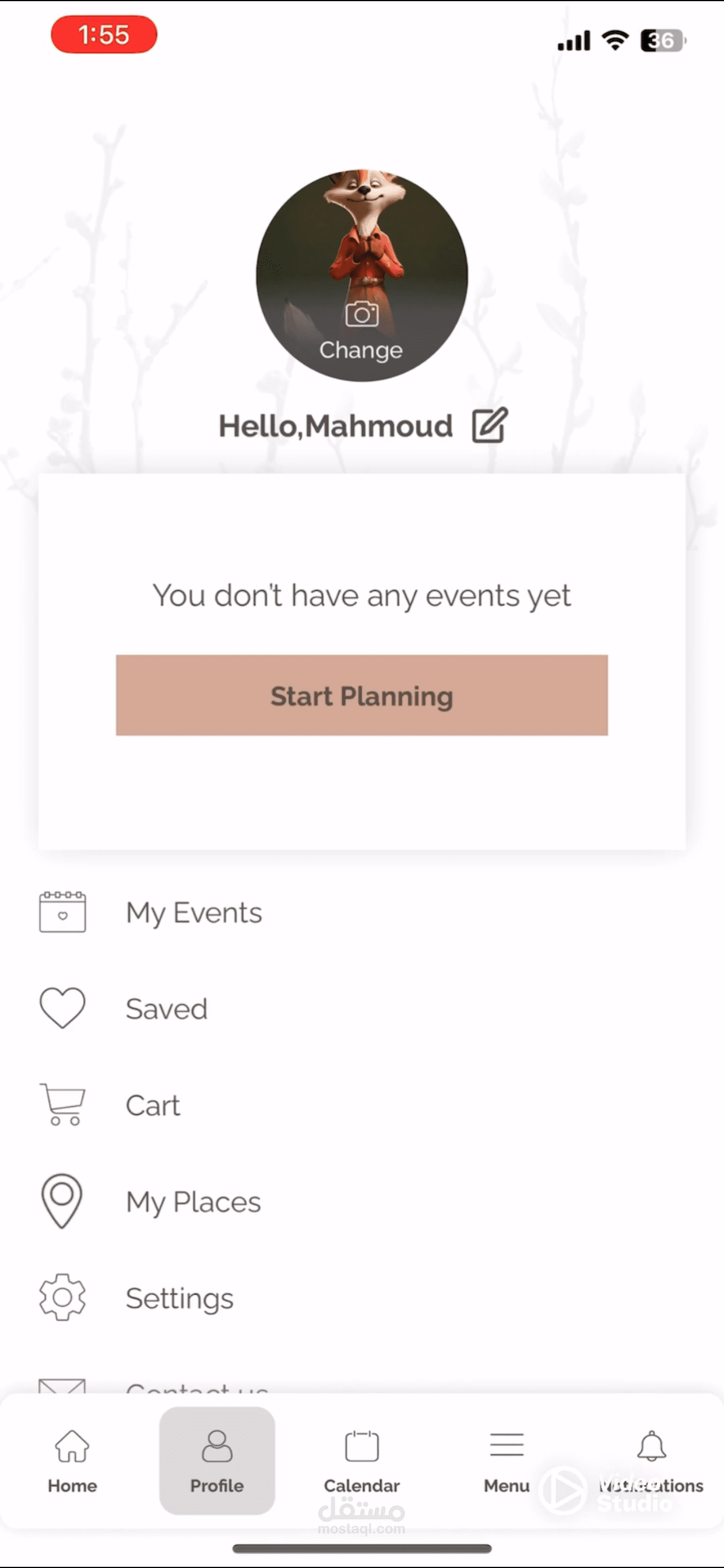Viewport: 724px width, 1568px height.
Task: Click the Saved heart icon
Action: coord(63,1008)
